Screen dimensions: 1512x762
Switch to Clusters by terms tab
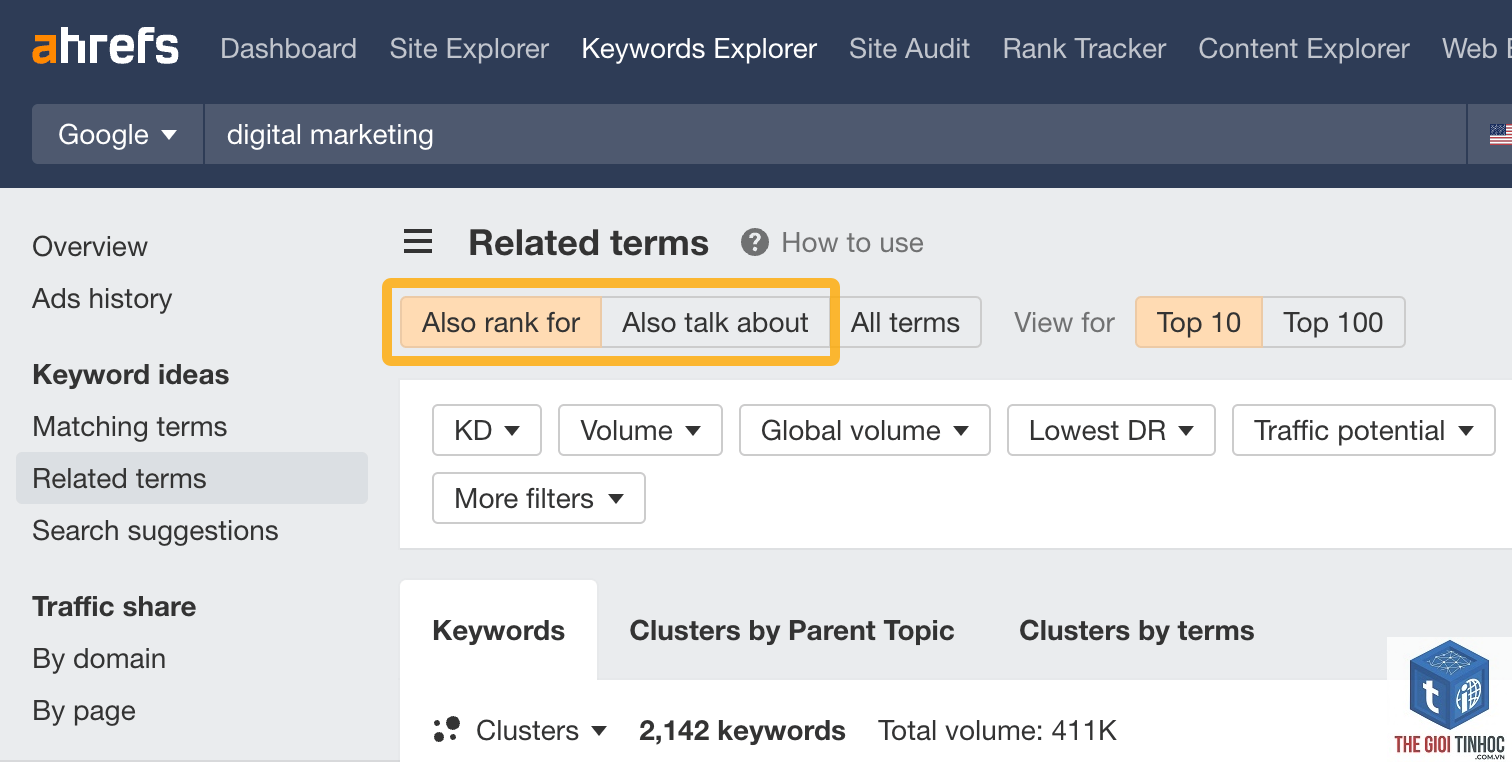(x=1136, y=630)
